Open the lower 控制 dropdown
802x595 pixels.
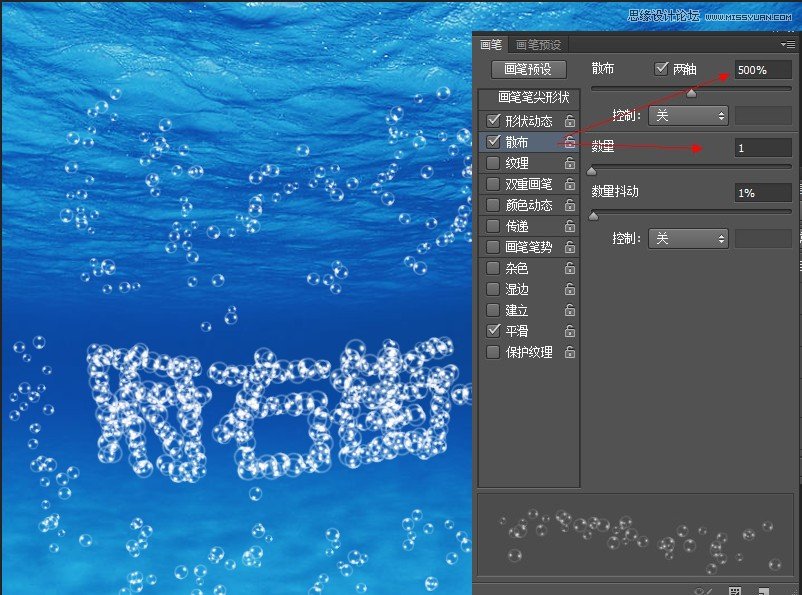pos(688,238)
